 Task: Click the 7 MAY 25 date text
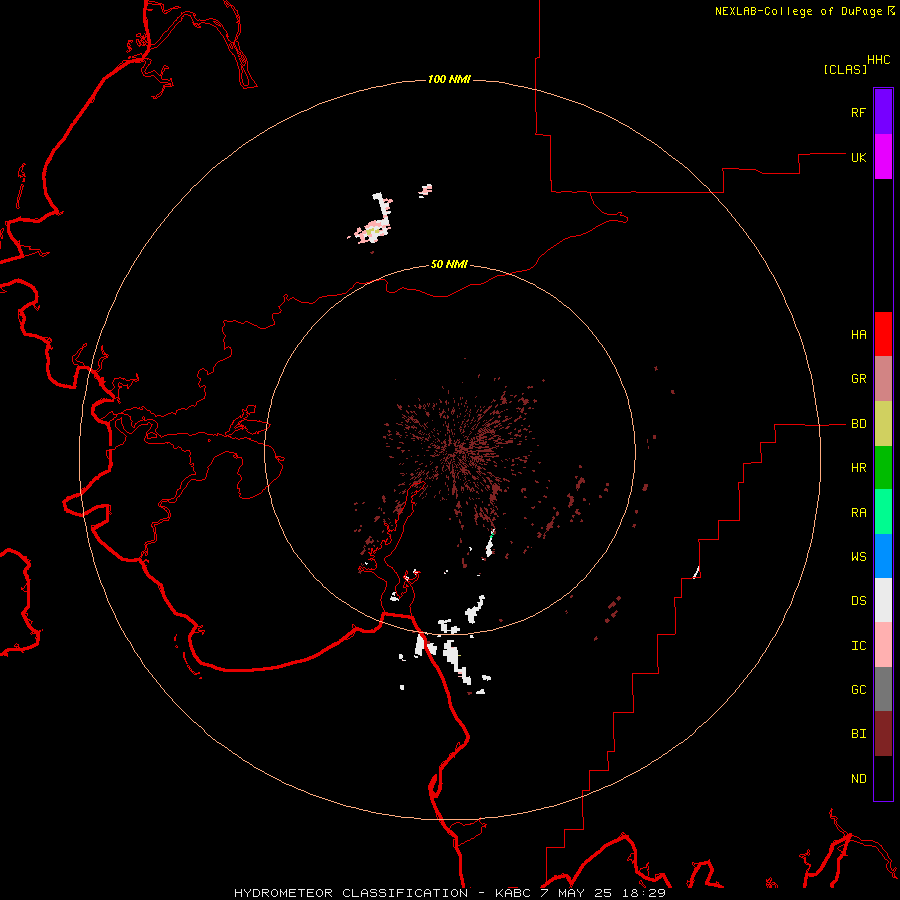click(x=576, y=893)
